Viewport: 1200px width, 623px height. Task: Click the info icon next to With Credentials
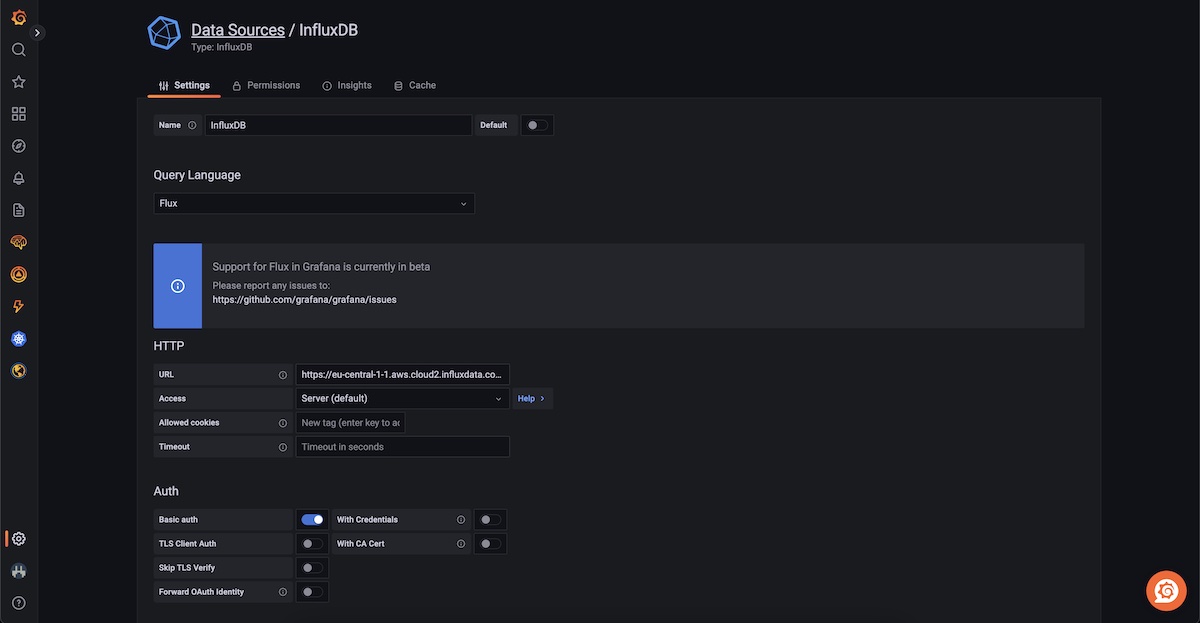pyautogui.click(x=461, y=520)
